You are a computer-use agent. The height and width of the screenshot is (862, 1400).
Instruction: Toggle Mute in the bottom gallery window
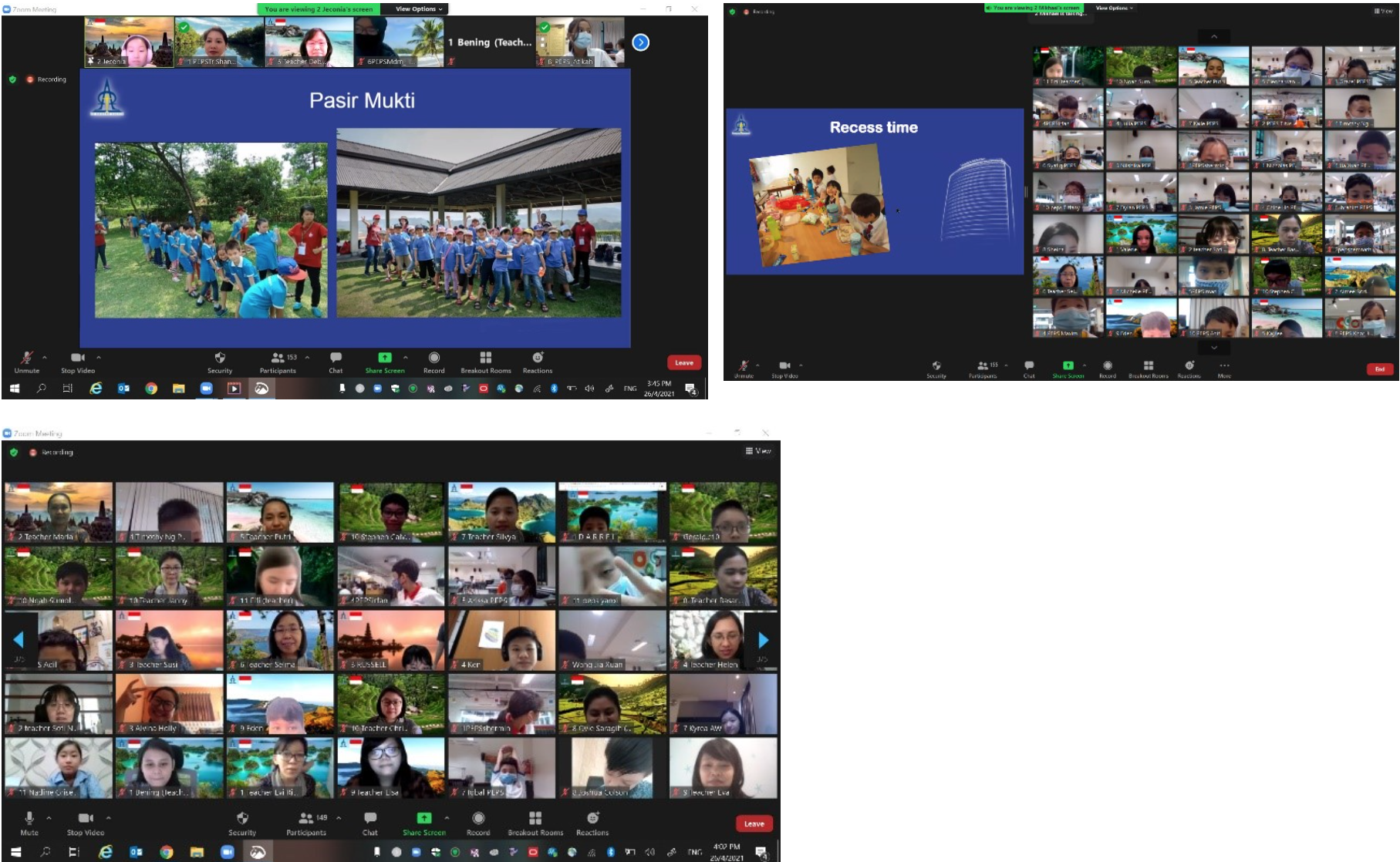29,823
